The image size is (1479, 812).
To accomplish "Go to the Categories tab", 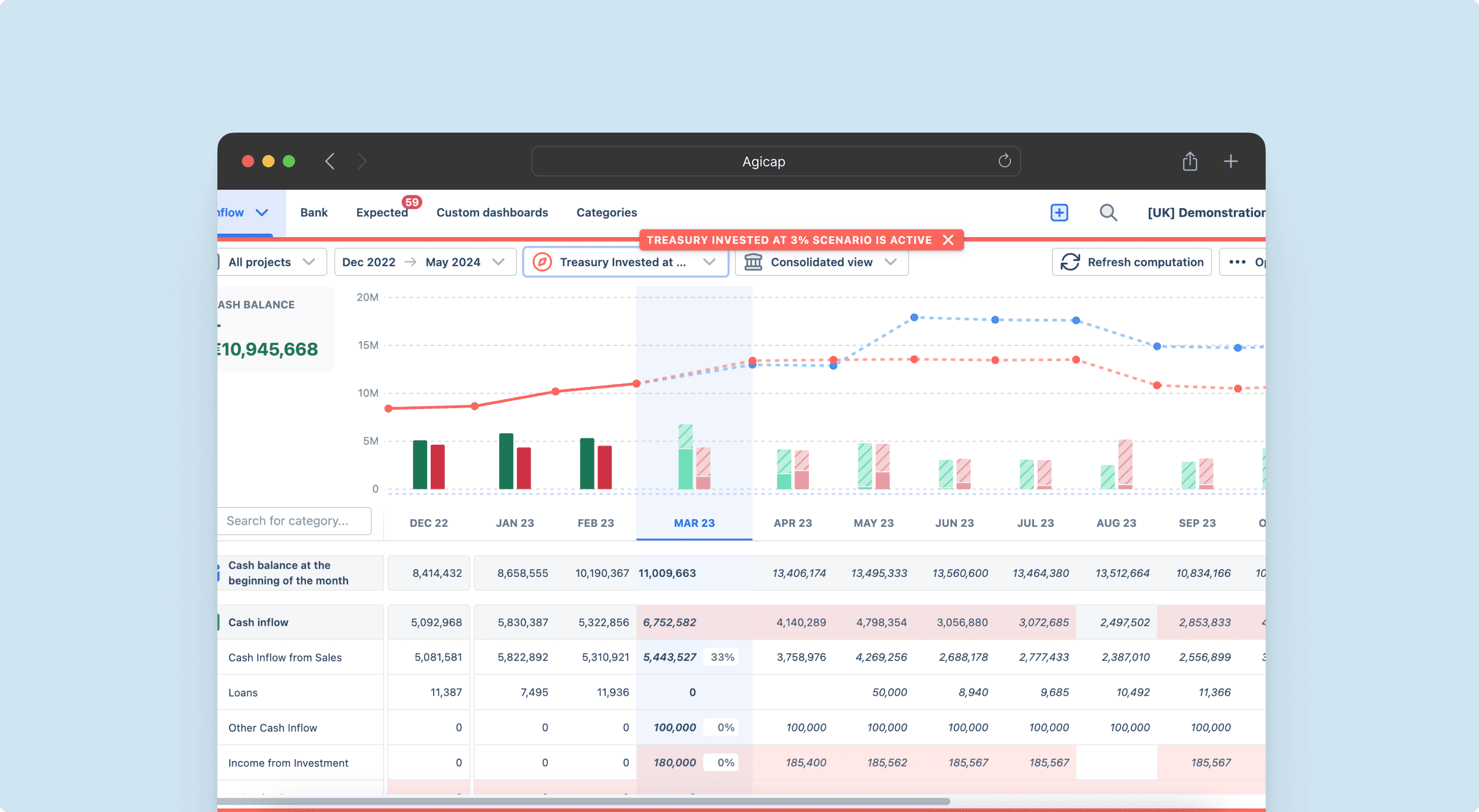I will pyautogui.click(x=606, y=212).
